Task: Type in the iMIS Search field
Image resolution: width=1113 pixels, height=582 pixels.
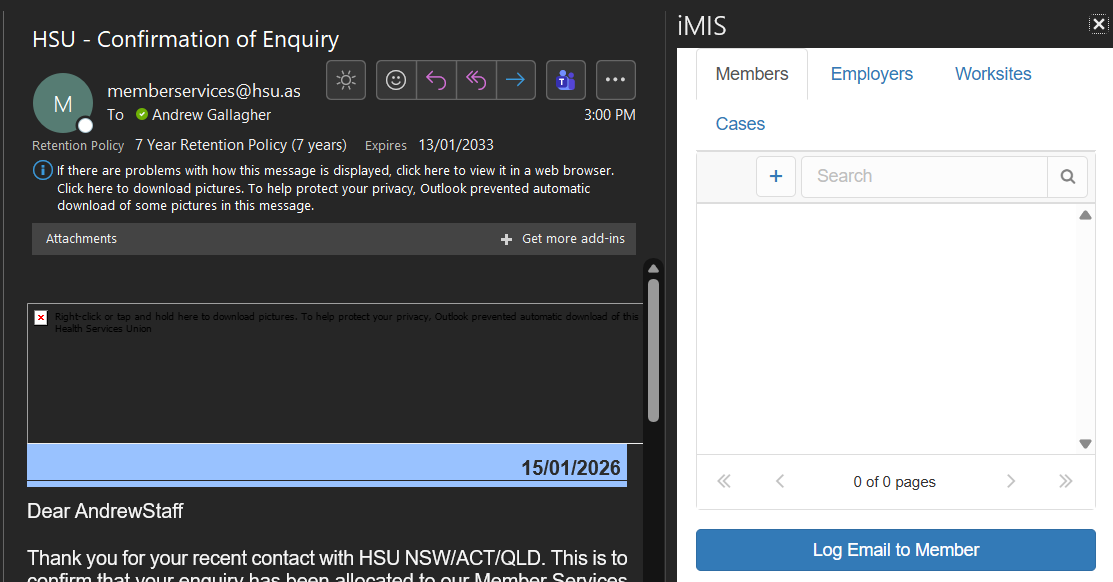Action: click(x=923, y=177)
